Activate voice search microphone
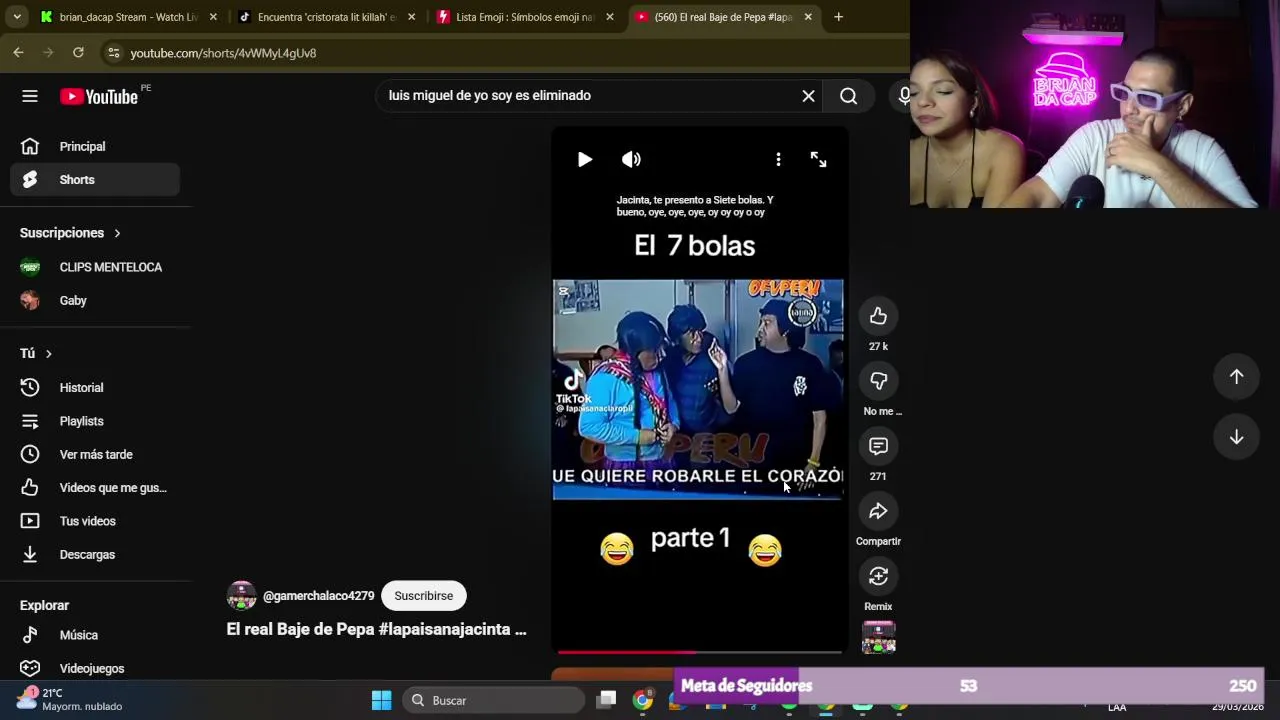The height and width of the screenshot is (720, 1280). point(903,96)
